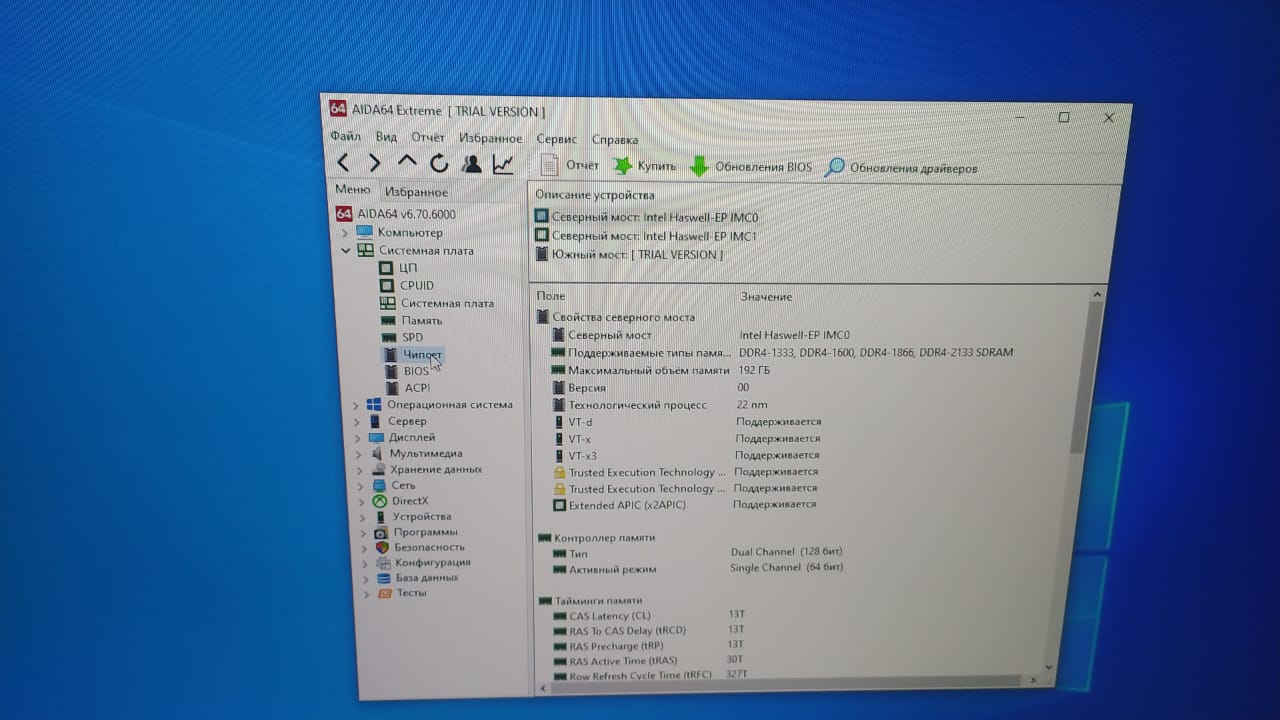This screenshot has height=720, width=1280.
Task: Select the CPUID tree item
Action: click(x=407, y=286)
